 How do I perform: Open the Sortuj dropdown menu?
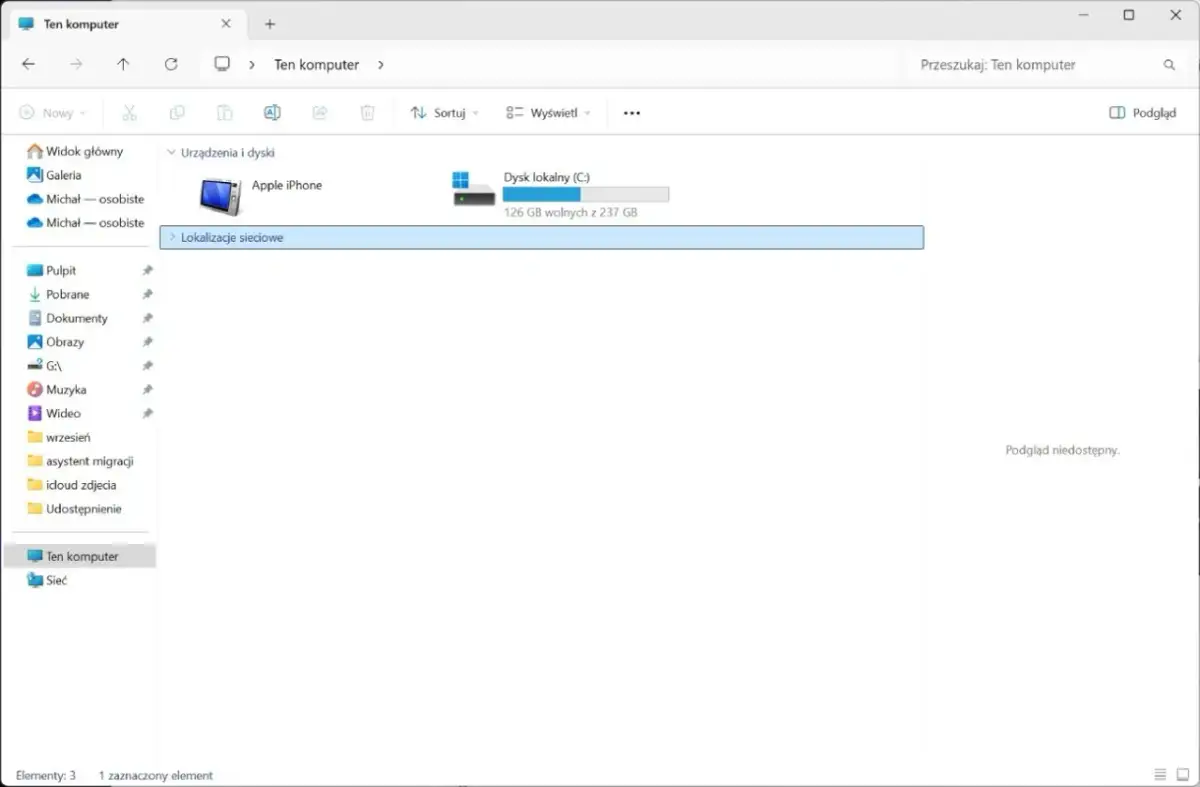tap(445, 113)
